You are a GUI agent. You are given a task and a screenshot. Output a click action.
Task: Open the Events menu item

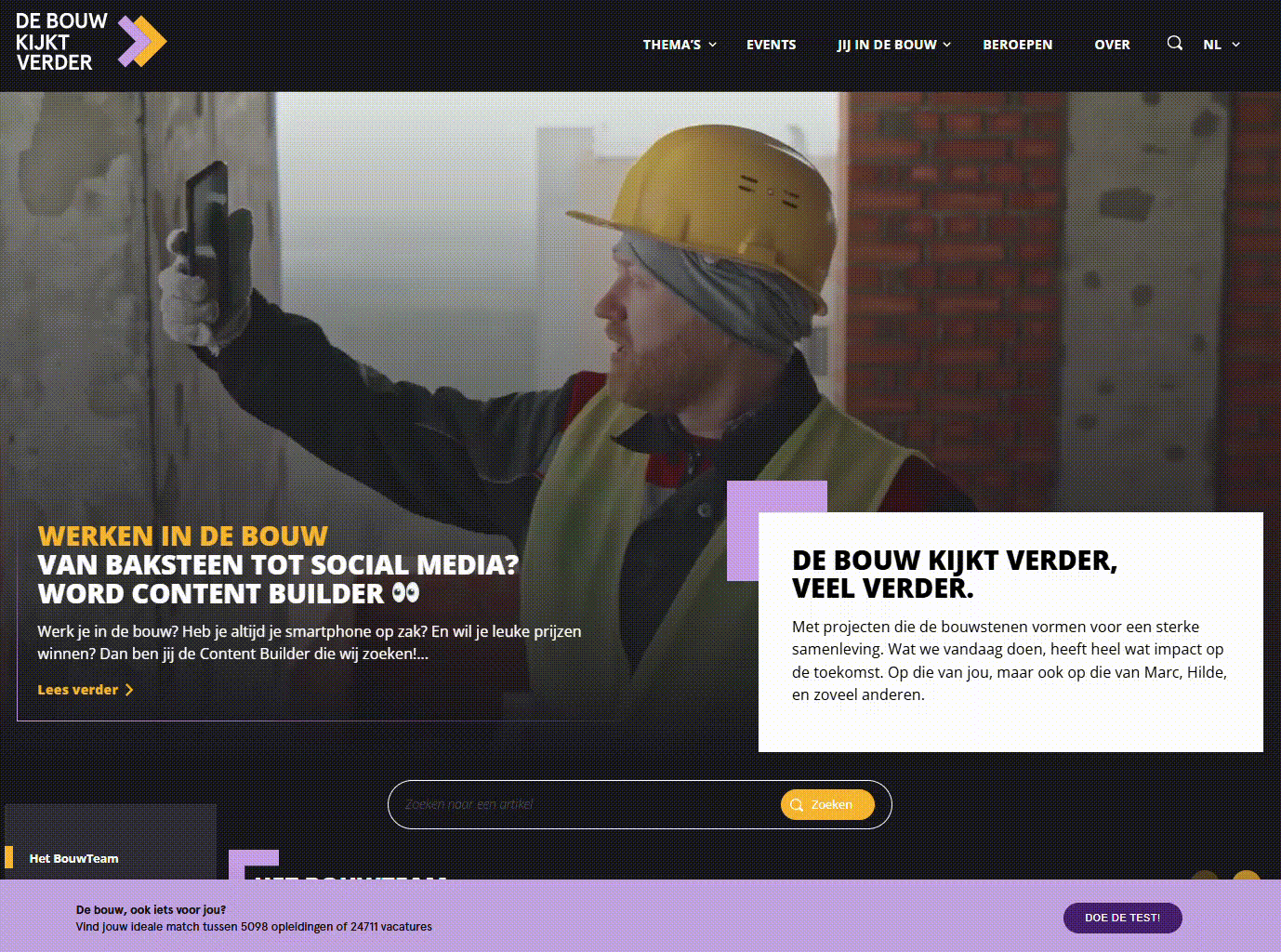click(x=771, y=45)
